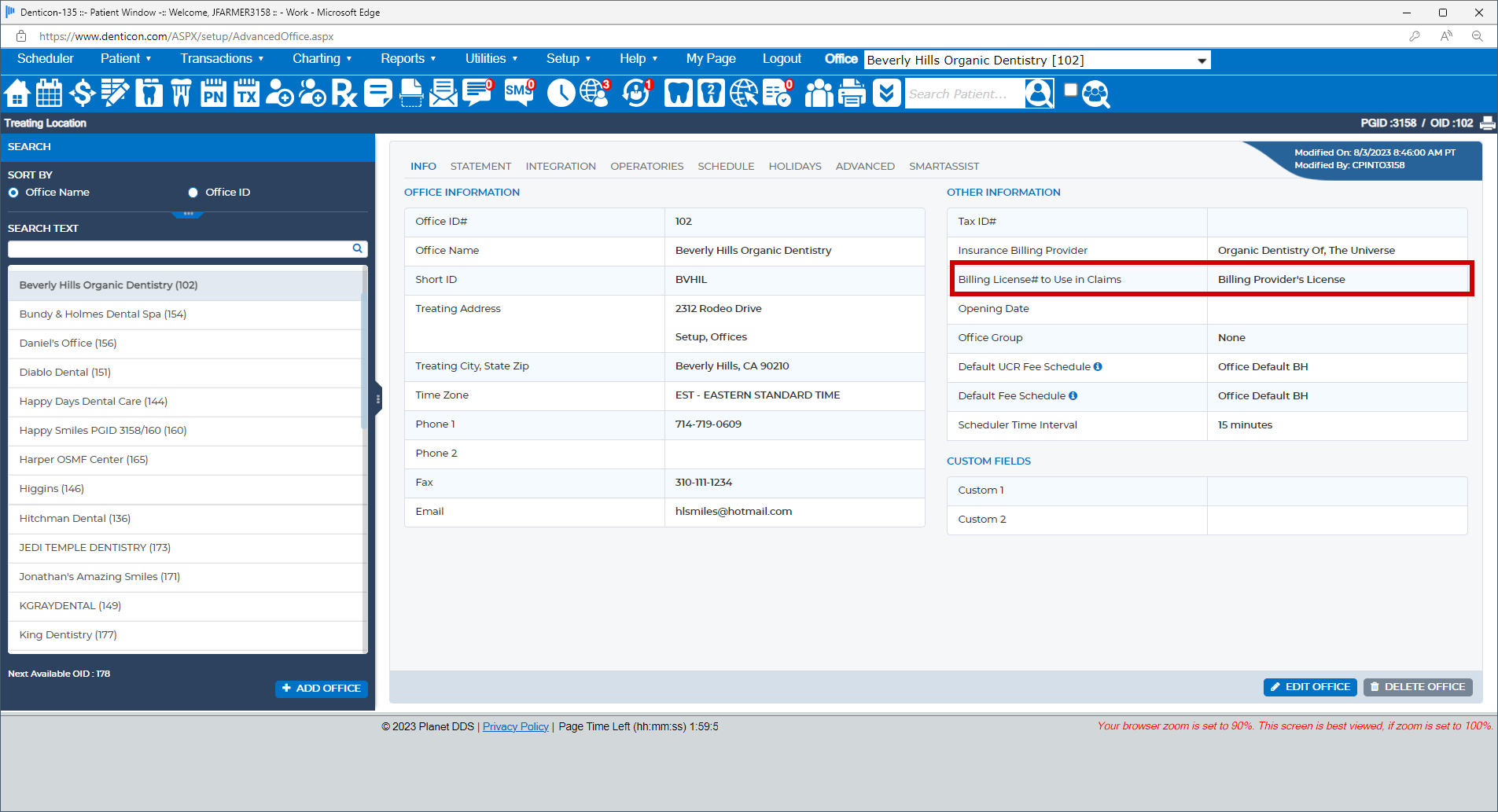
Task: Switch to the OPERATORIES tab
Action: click(x=646, y=166)
